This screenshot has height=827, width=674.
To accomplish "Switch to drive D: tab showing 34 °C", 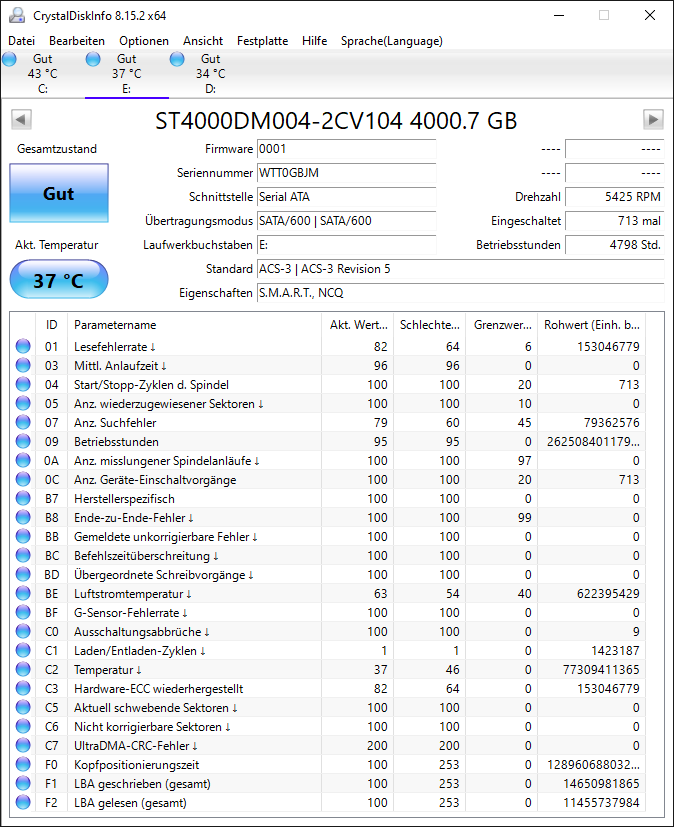I will coord(210,73).
